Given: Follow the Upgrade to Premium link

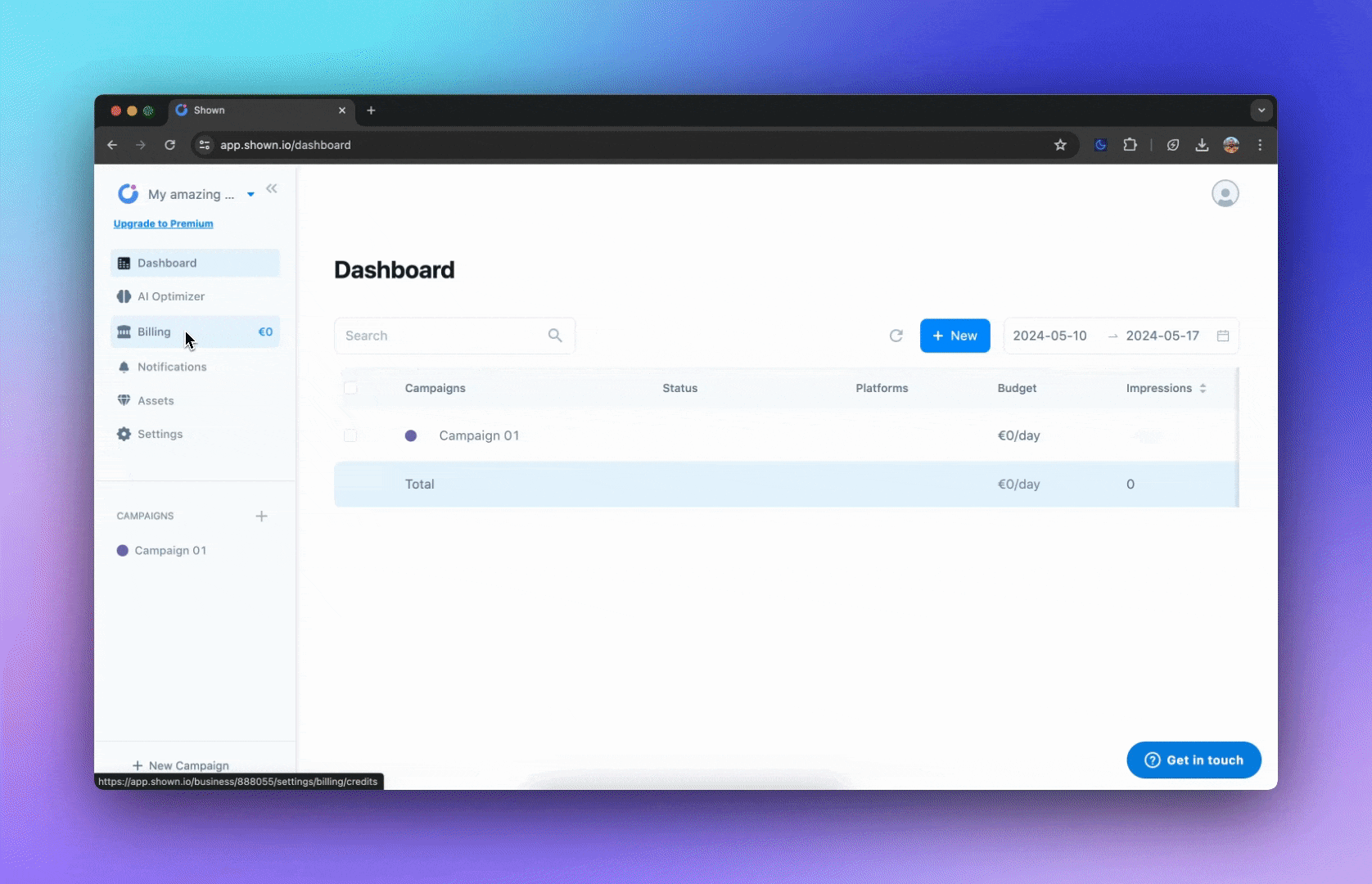Looking at the screenshot, I should (163, 223).
